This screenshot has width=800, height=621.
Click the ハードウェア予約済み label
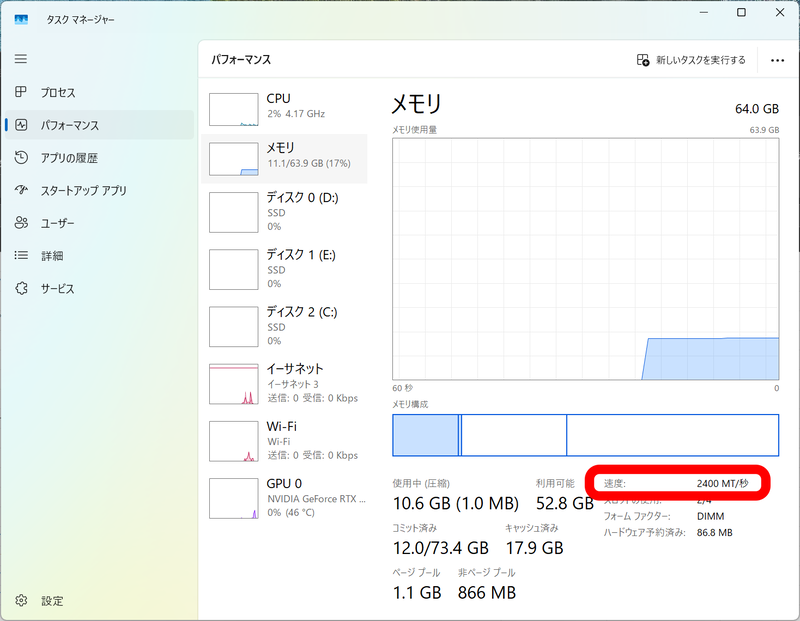pyautogui.click(x=644, y=533)
